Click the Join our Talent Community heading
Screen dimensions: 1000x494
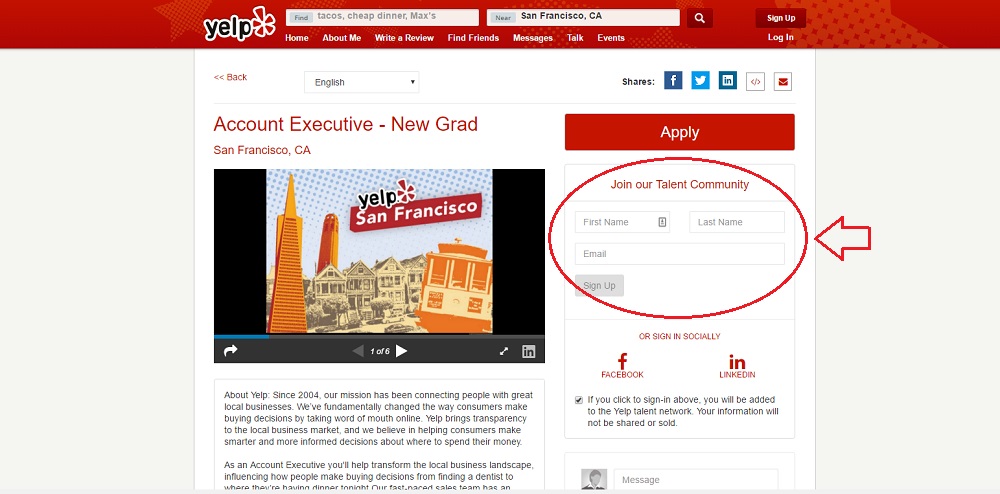[x=680, y=185]
